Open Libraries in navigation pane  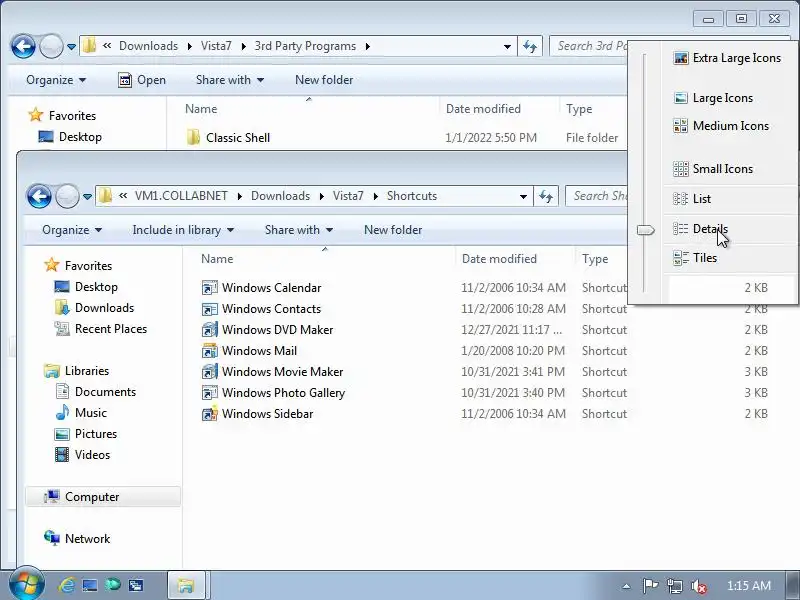click(x=77, y=370)
